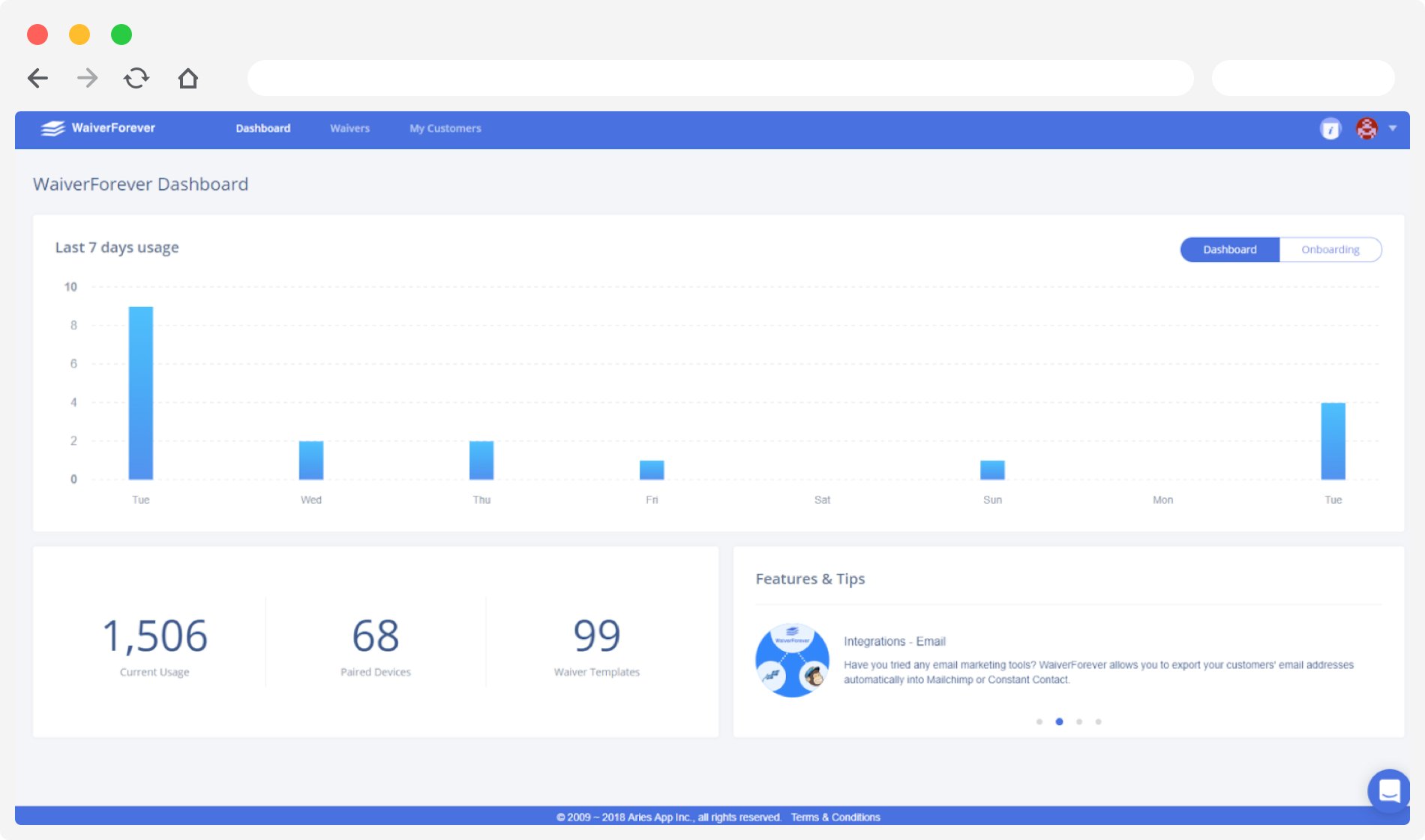Open the info/help icon in the navbar
This screenshot has height=840, width=1425.
coord(1330,128)
